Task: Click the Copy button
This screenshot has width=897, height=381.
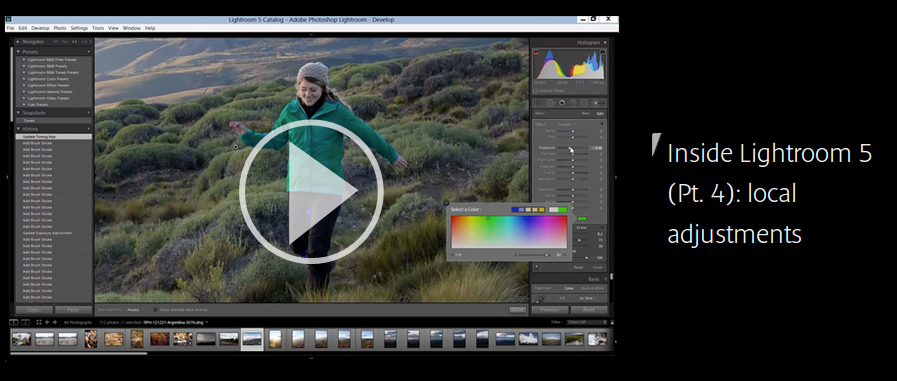Action: (34, 309)
